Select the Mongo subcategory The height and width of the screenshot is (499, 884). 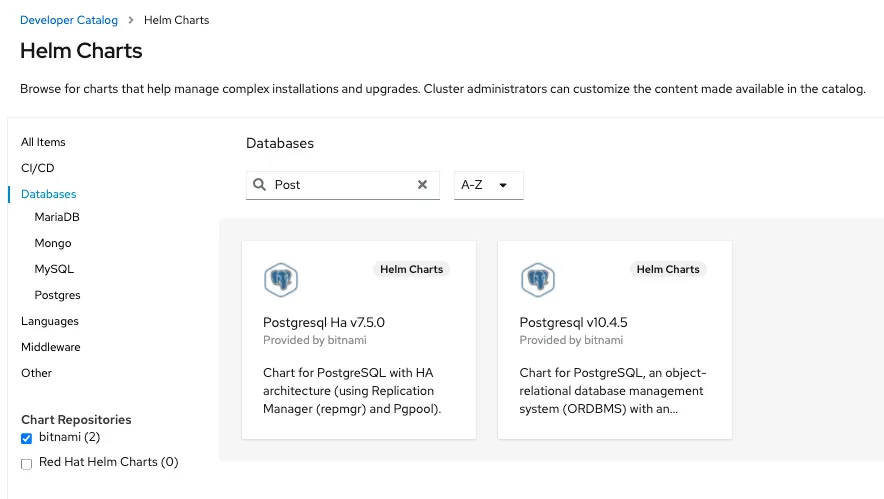(x=53, y=243)
